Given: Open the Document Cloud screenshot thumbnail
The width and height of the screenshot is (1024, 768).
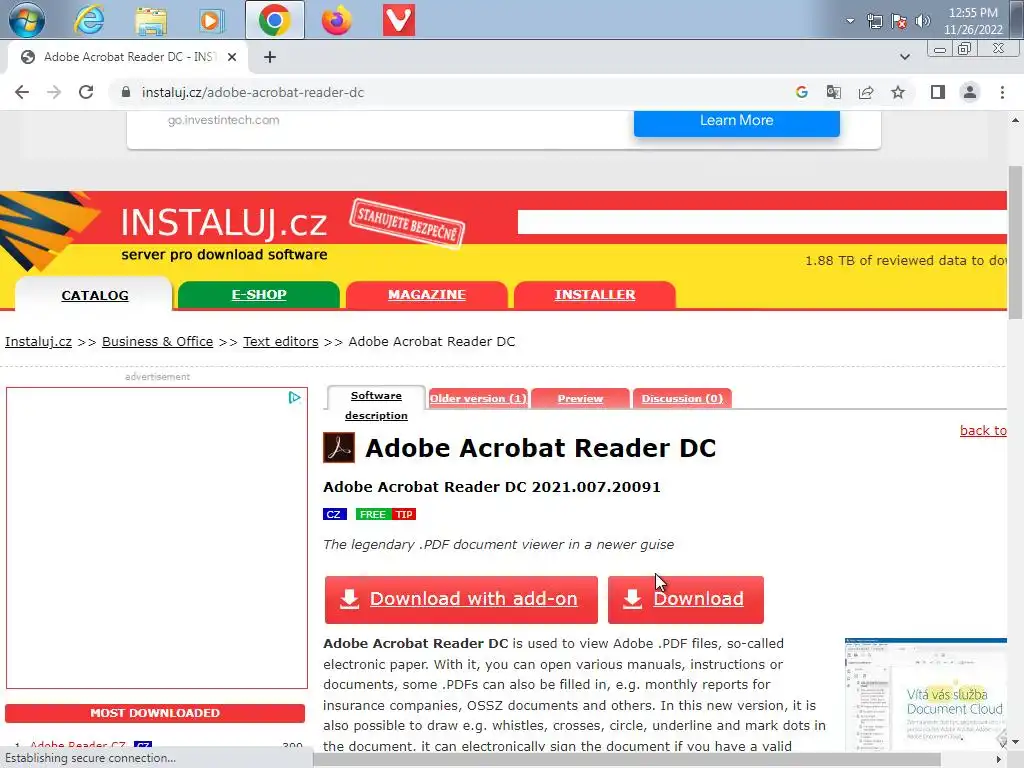Looking at the screenshot, I should (925, 694).
